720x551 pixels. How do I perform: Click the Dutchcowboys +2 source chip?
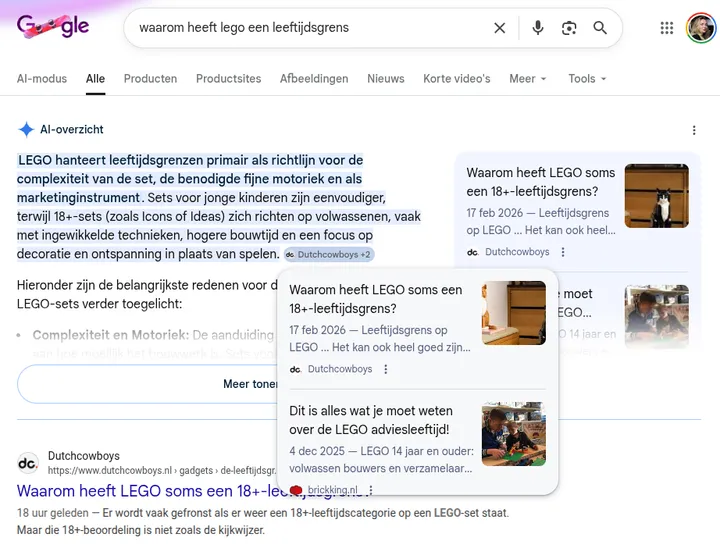(329, 254)
